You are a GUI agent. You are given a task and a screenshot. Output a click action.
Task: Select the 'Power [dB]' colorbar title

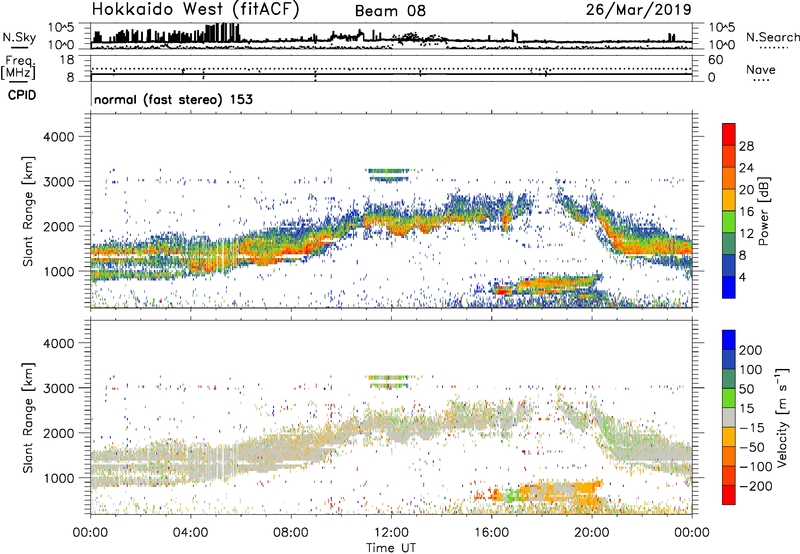[x=763, y=211]
